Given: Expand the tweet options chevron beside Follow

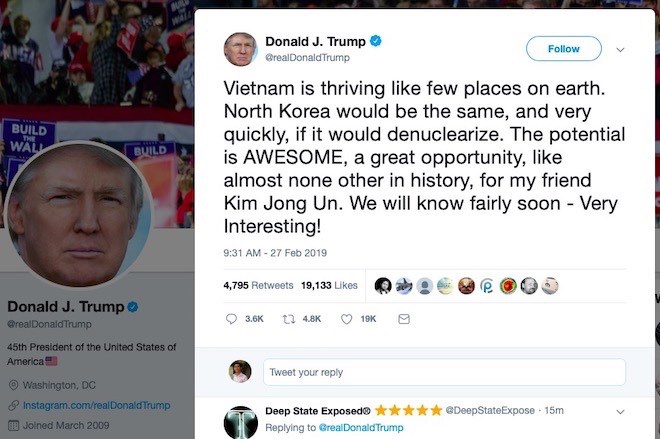Looking at the screenshot, I should pyautogui.click(x=620, y=50).
